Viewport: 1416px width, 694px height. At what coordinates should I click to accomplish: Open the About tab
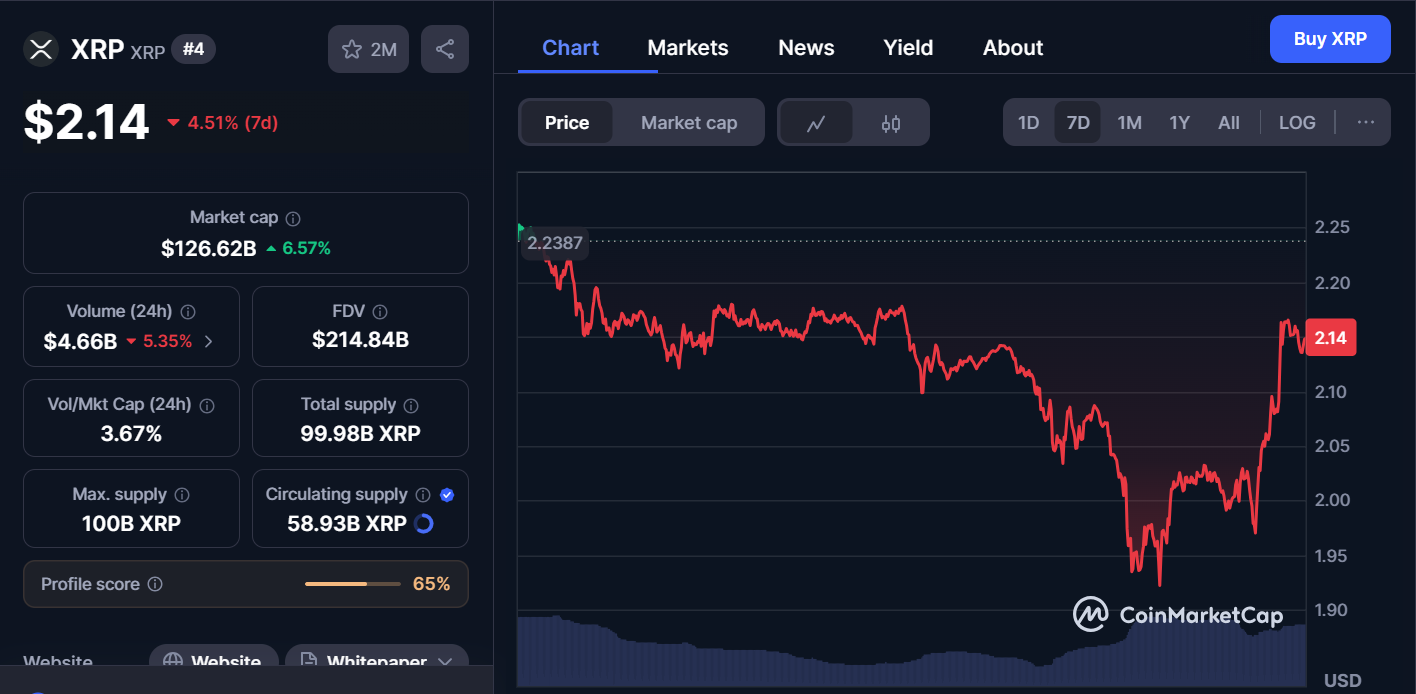pos(1013,48)
